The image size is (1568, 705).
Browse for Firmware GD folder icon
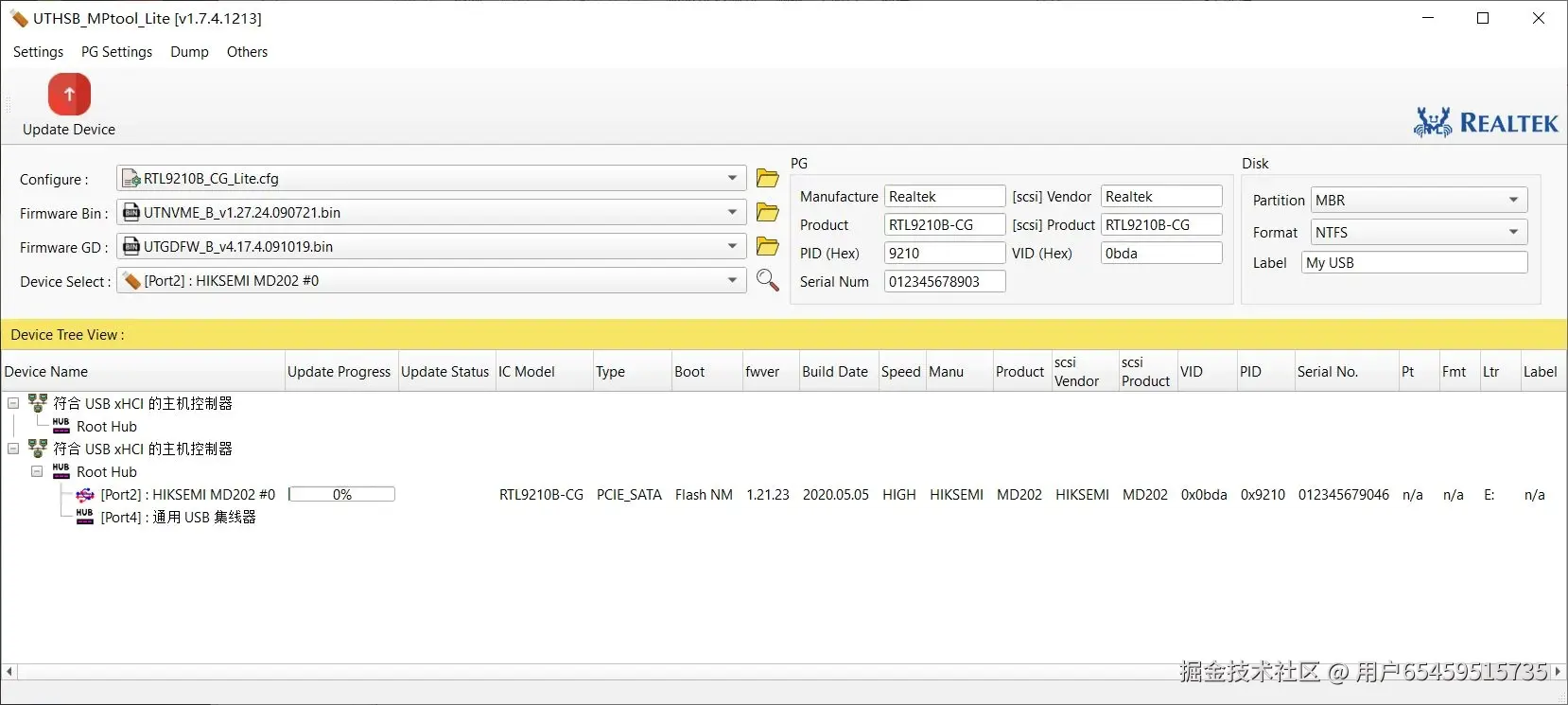768,246
